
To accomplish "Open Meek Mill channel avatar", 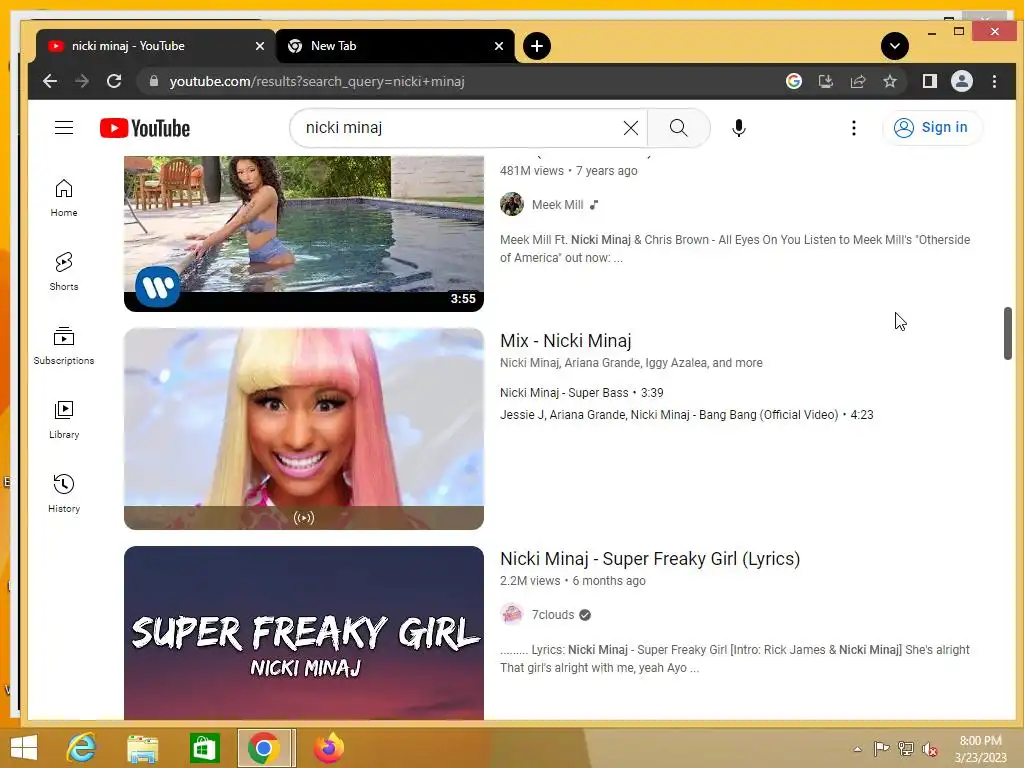I will tap(512, 204).
